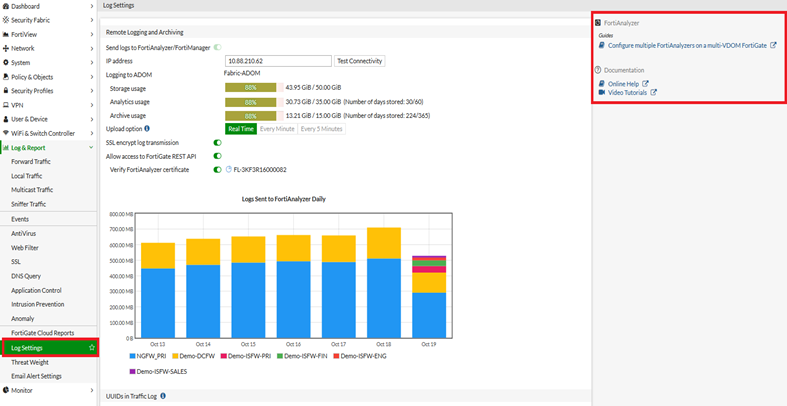Screen dimensions: 787x406
Task: Click the Documentation question mark icon
Action: pos(598,70)
